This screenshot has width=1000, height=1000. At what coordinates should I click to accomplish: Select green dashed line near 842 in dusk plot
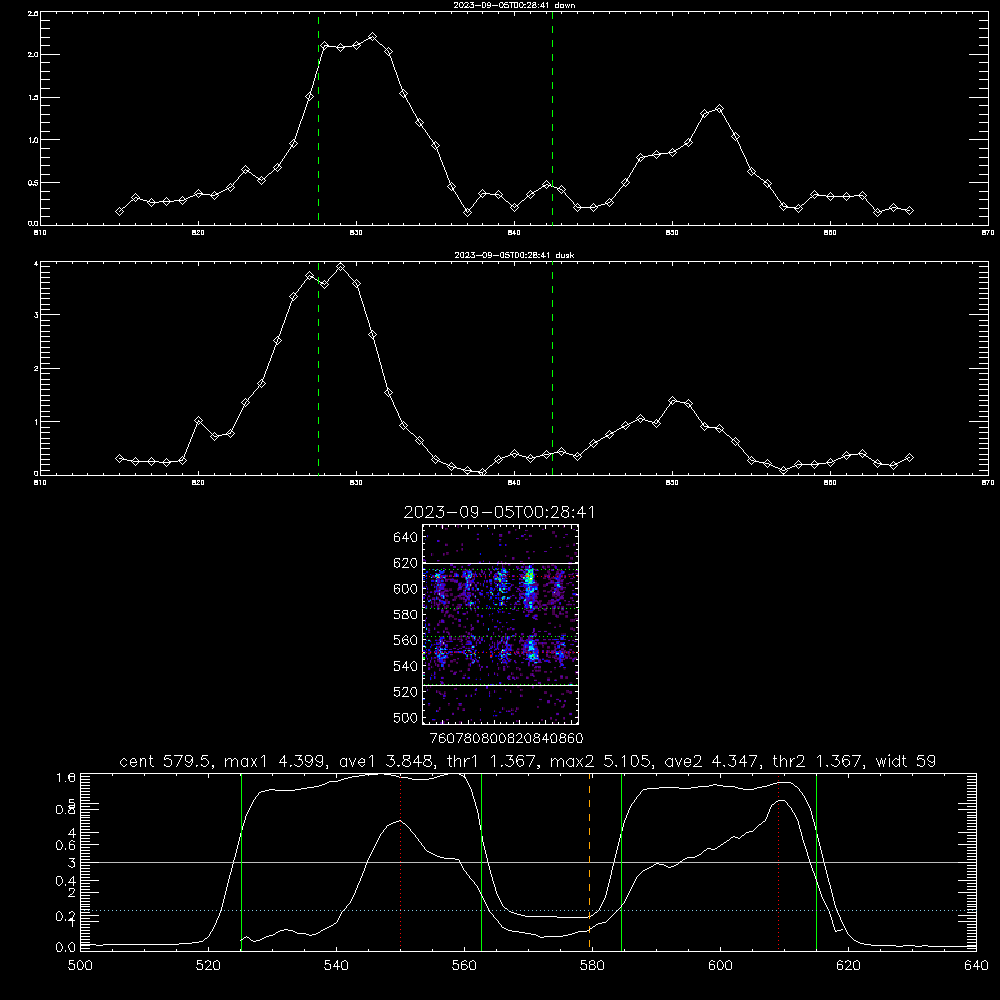pyautogui.click(x=552, y=369)
